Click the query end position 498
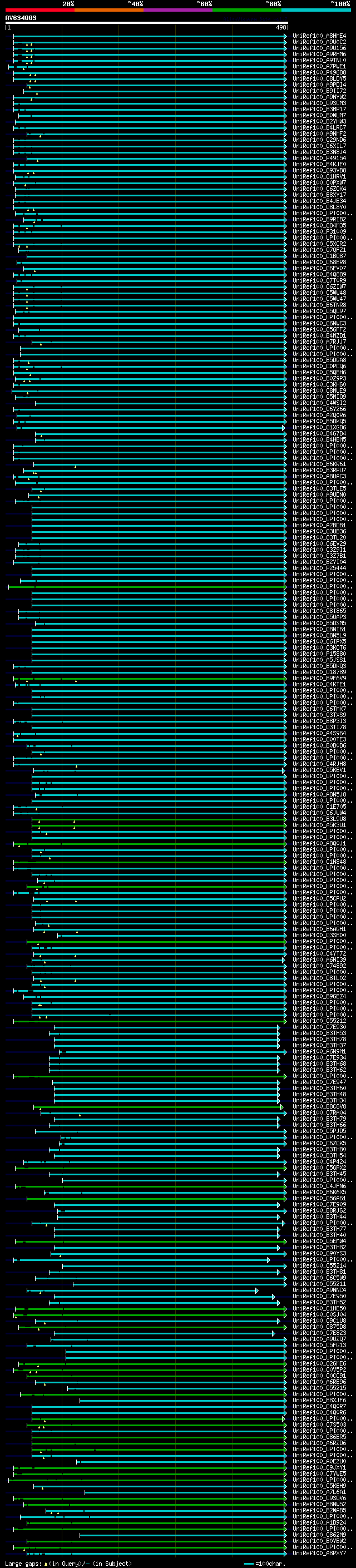 (x=280, y=27)
